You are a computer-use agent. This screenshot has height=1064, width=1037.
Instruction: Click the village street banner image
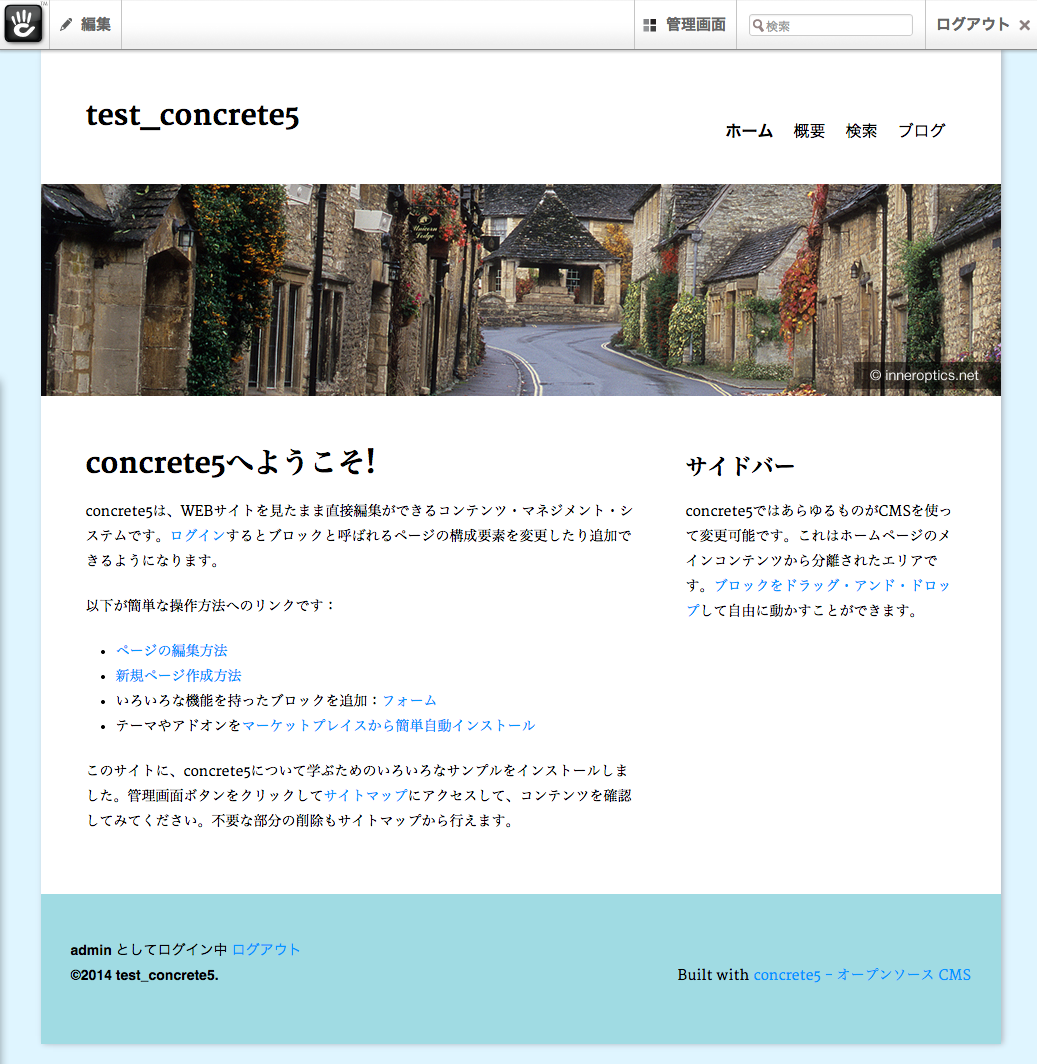point(521,290)
